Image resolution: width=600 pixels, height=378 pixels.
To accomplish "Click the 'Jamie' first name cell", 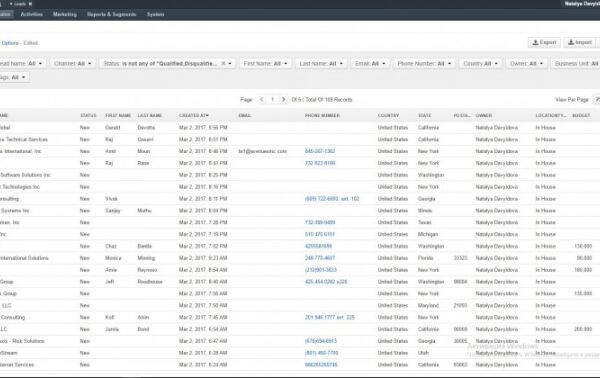I will pos(112,329).
